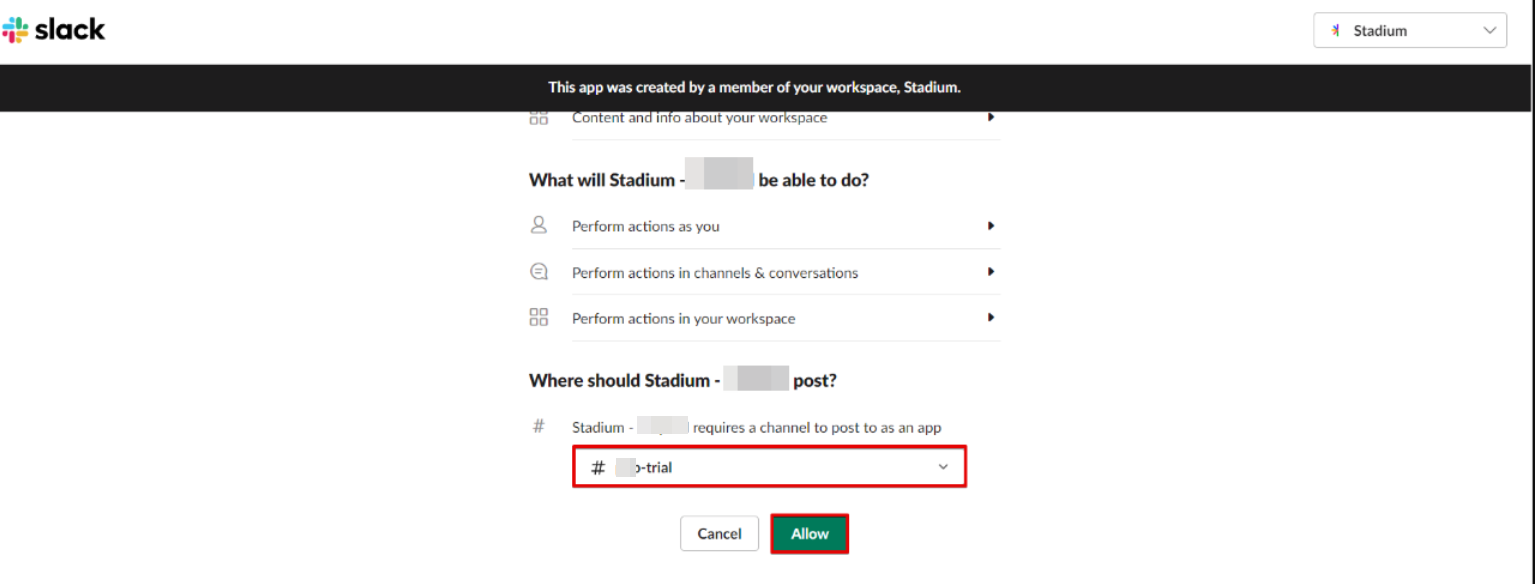Image resolution: width=1535 pixels, height=584 pixels.
Task: Click the hash symbol inside the channel selector
Action: click(x=598, y=467)
